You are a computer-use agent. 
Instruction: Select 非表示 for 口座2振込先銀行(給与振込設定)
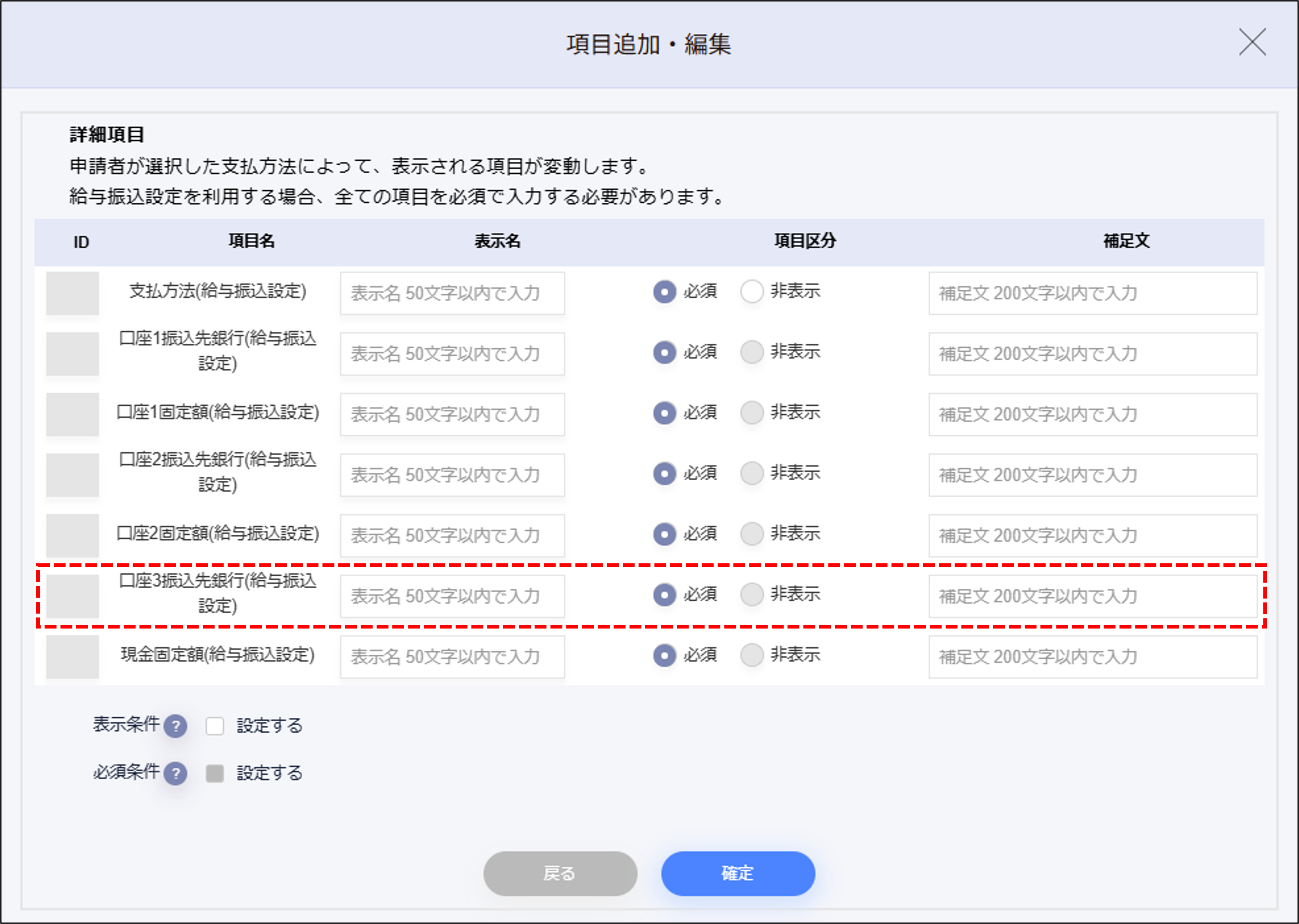(752, 474)
